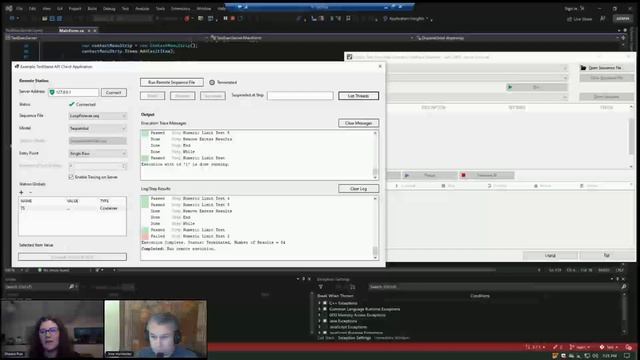The width and height of the screenshot is (640, 360).
Task: Click the List Threads button
Action: pos(358,96)
